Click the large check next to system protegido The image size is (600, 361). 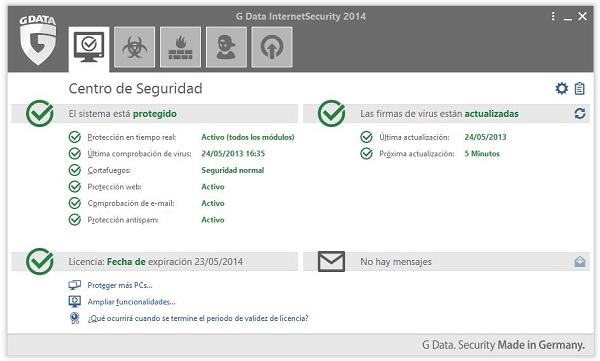[x=40, y=113]
